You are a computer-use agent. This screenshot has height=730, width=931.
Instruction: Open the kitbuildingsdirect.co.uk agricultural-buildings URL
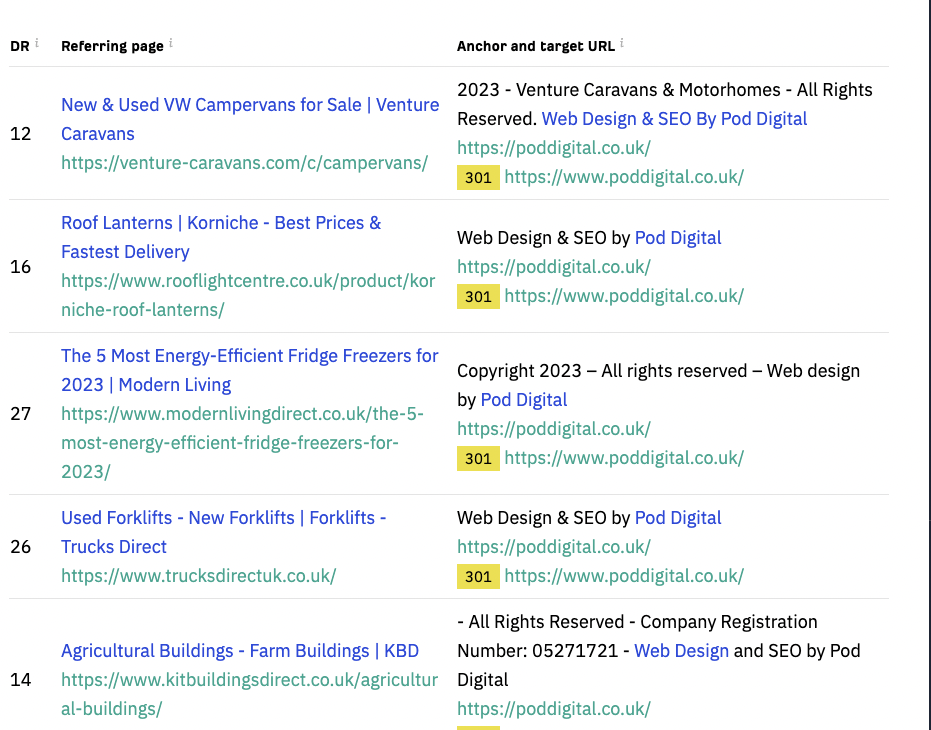(x=249, y=694)
